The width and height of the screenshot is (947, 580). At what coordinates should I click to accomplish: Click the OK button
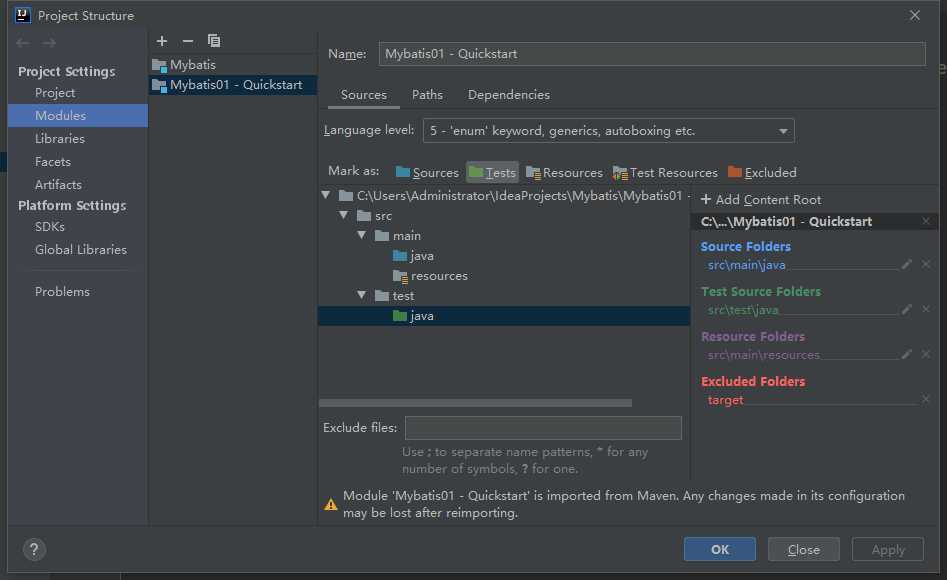tap(719, 549)
